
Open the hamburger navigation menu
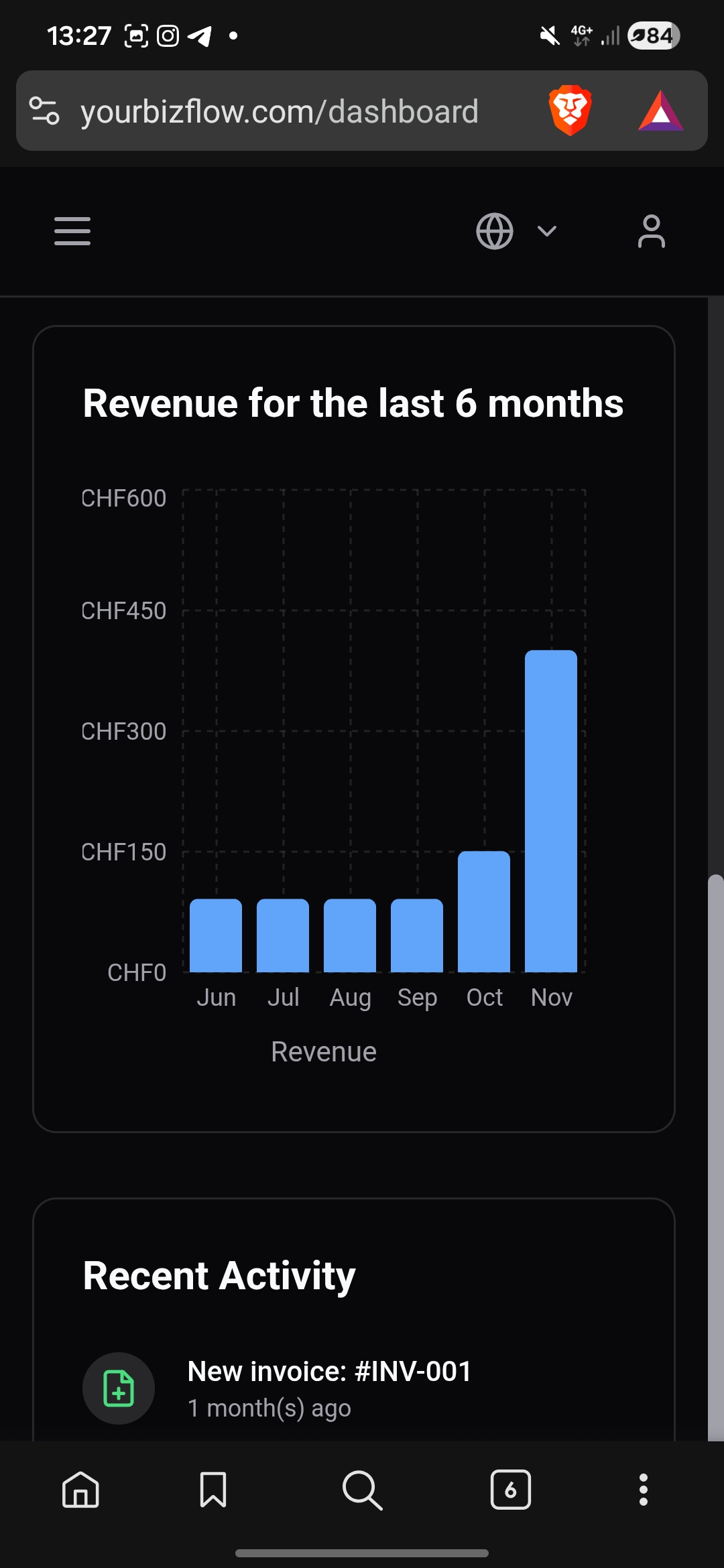72,231
